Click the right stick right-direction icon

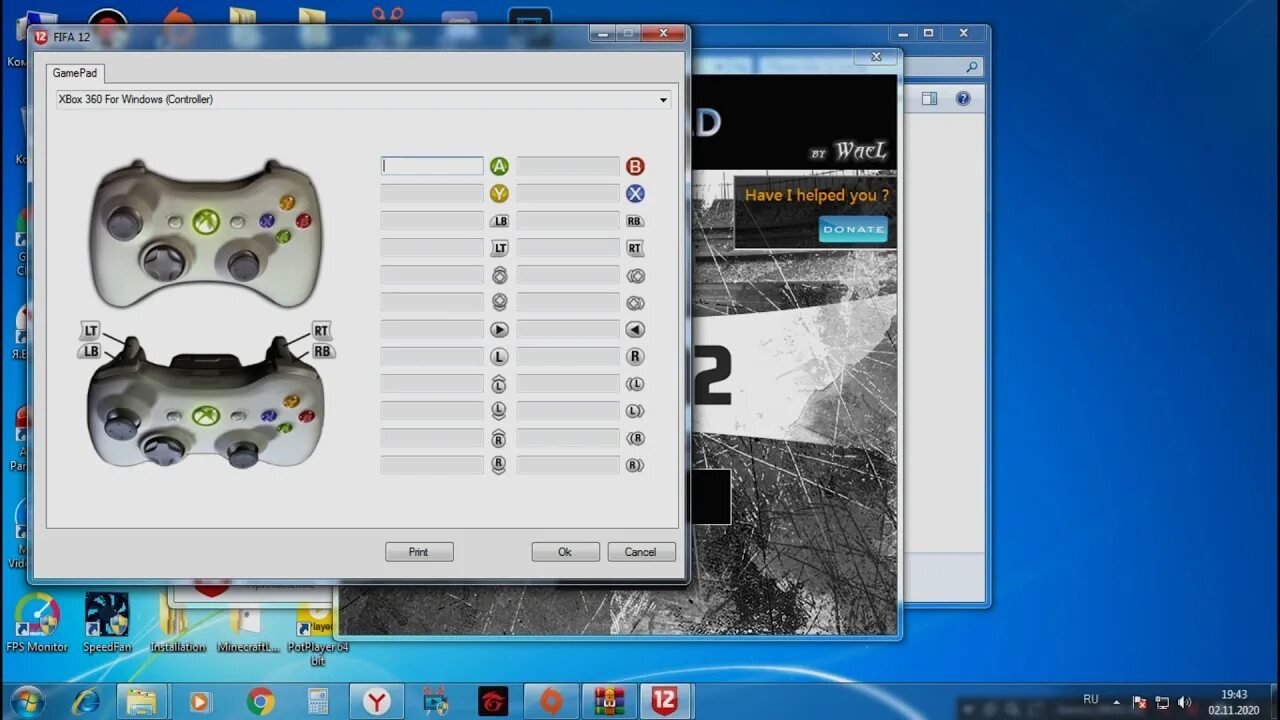tap(635, 465)
